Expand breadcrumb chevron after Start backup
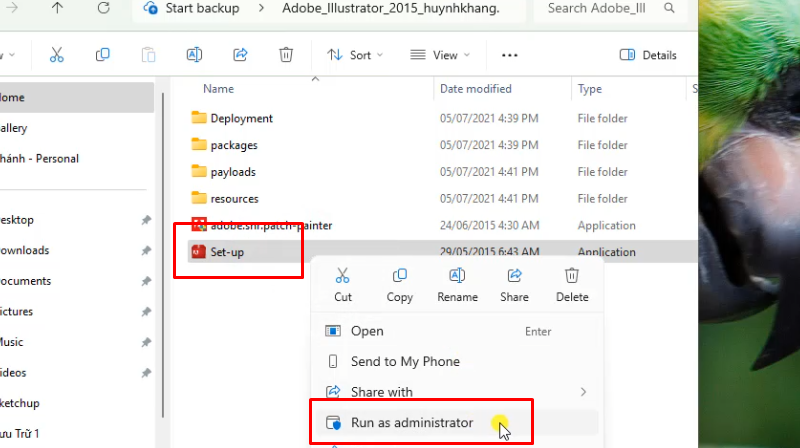800x448 pixels. pos(261,8)
